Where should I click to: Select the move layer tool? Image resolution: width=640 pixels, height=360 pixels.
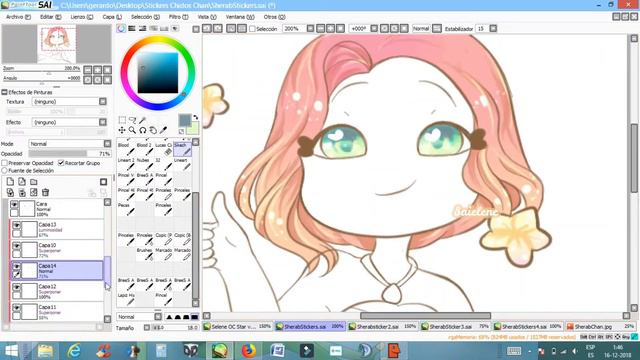pyautogui.click(x=122, y=130)
